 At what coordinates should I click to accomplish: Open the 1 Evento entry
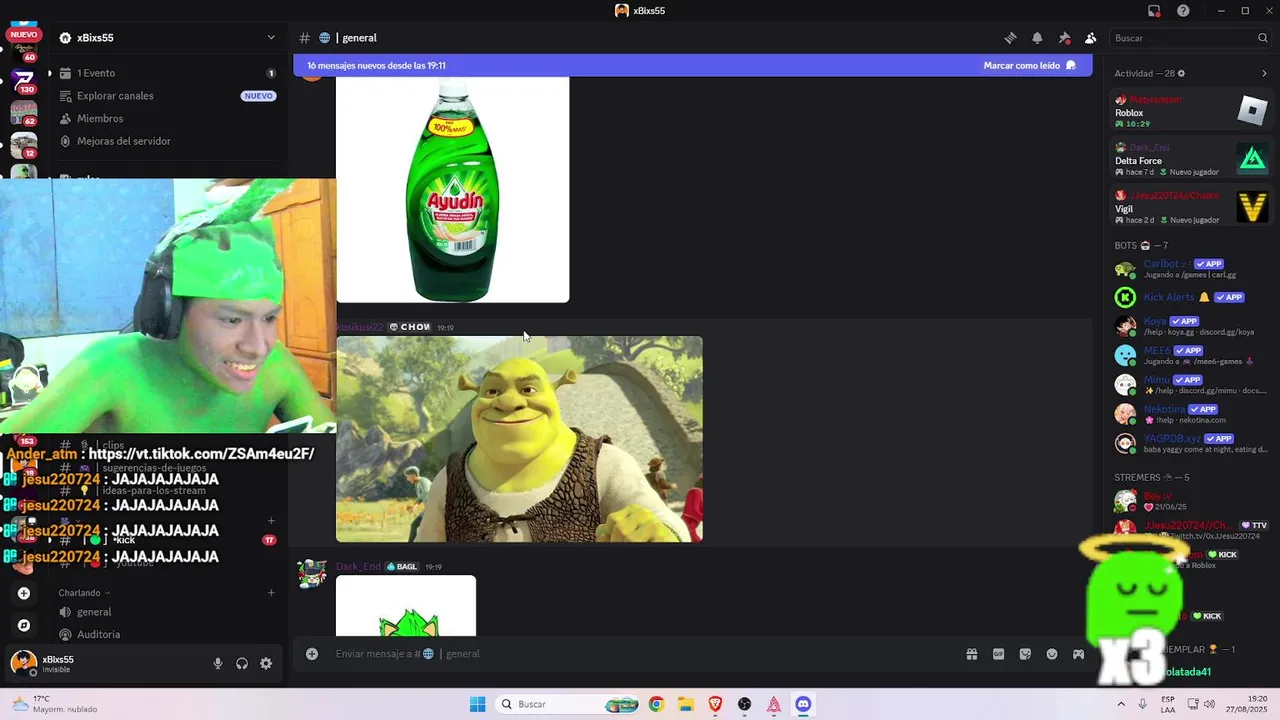[x=167, y=73]
